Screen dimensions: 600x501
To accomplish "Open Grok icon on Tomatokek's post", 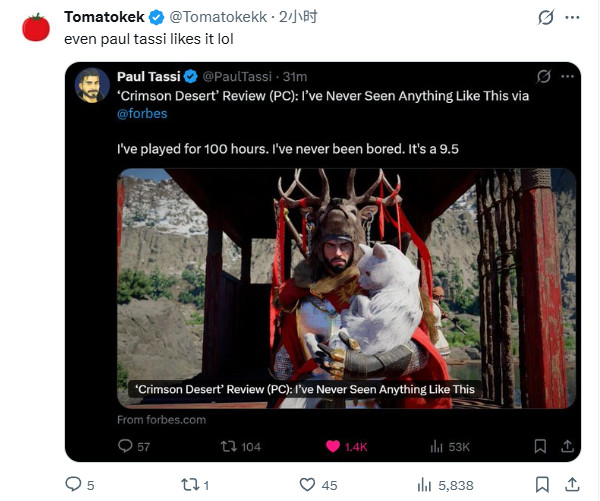I will click(x=546, y=18).
